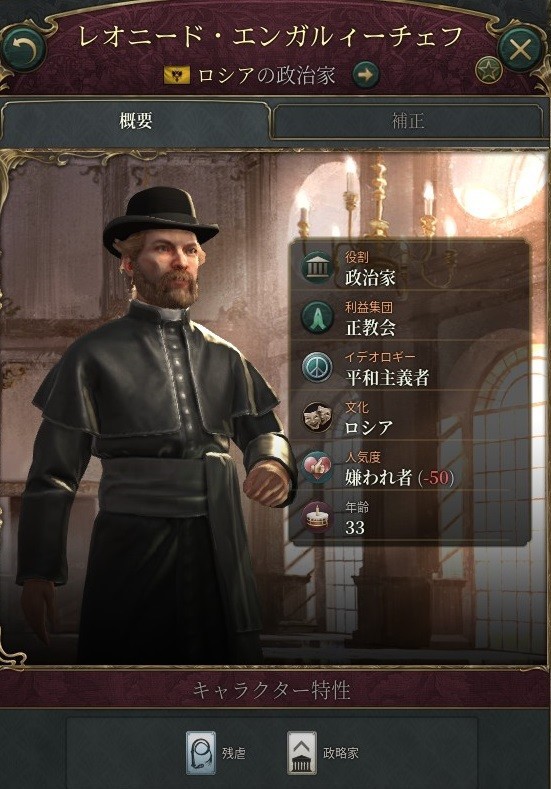Click the age birthday cake icon
The width and height of the screenshot is (551, 789).
coord(317,517)
